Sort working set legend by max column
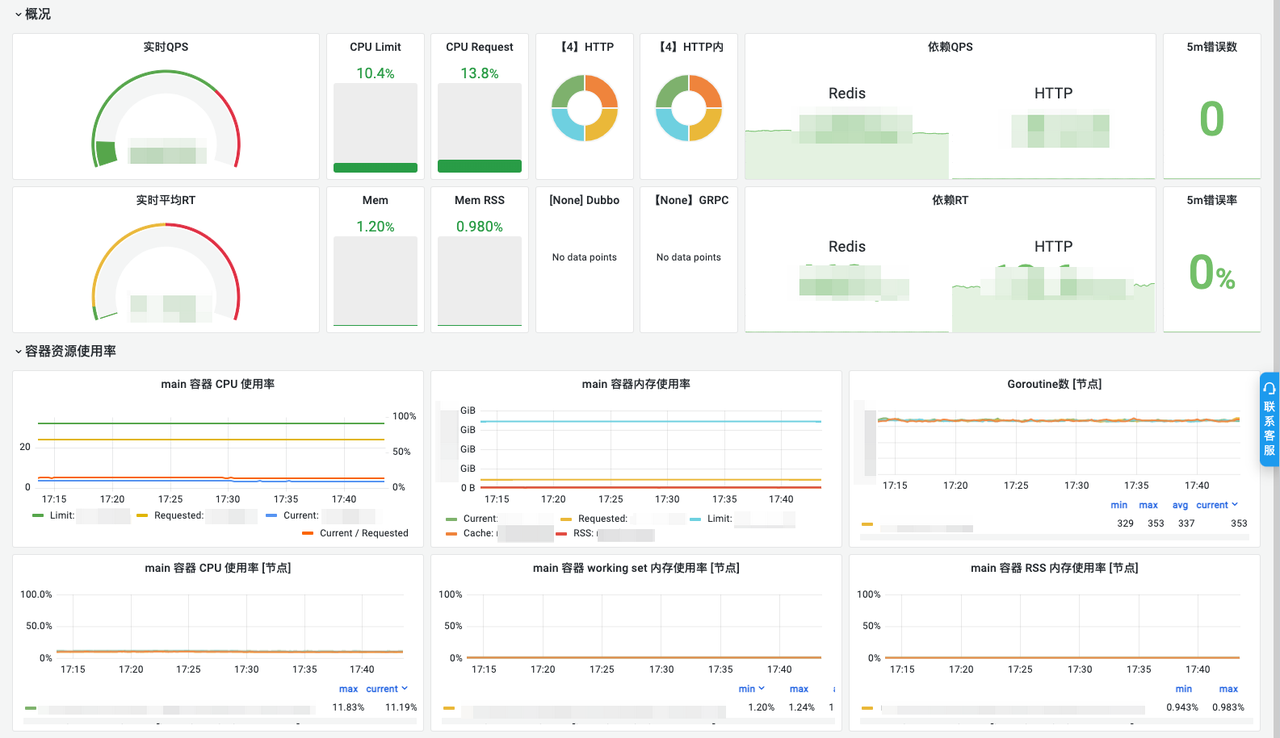This screenshot has width=1280, height=738. point(799,689)
